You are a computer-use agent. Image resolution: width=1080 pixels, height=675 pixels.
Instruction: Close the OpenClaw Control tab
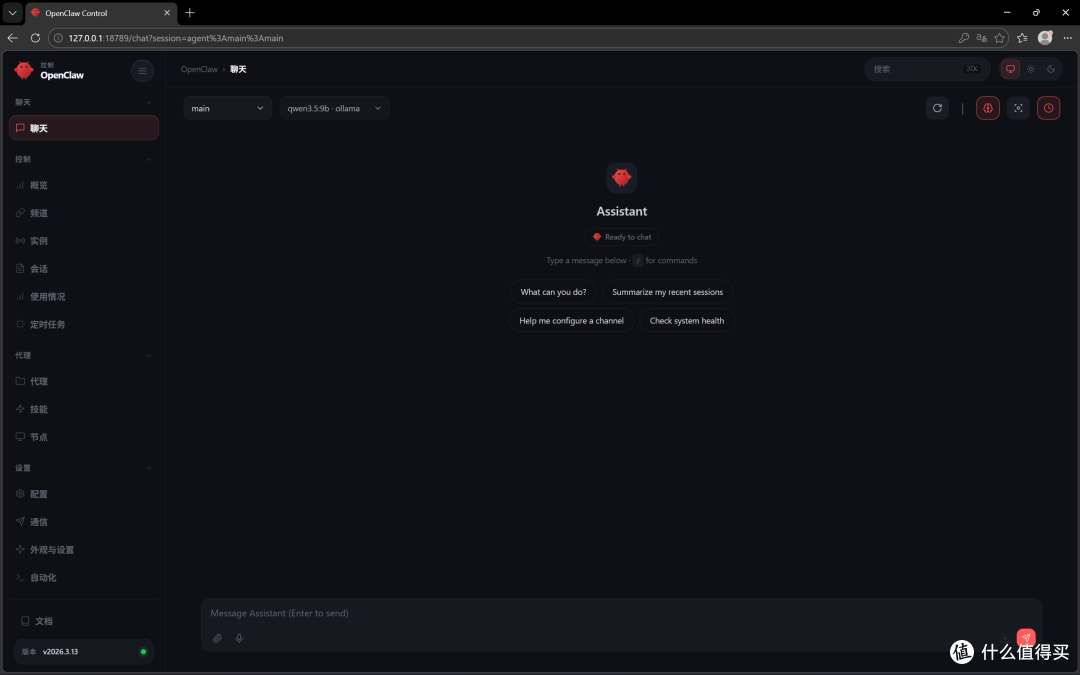tap(167, 12)
